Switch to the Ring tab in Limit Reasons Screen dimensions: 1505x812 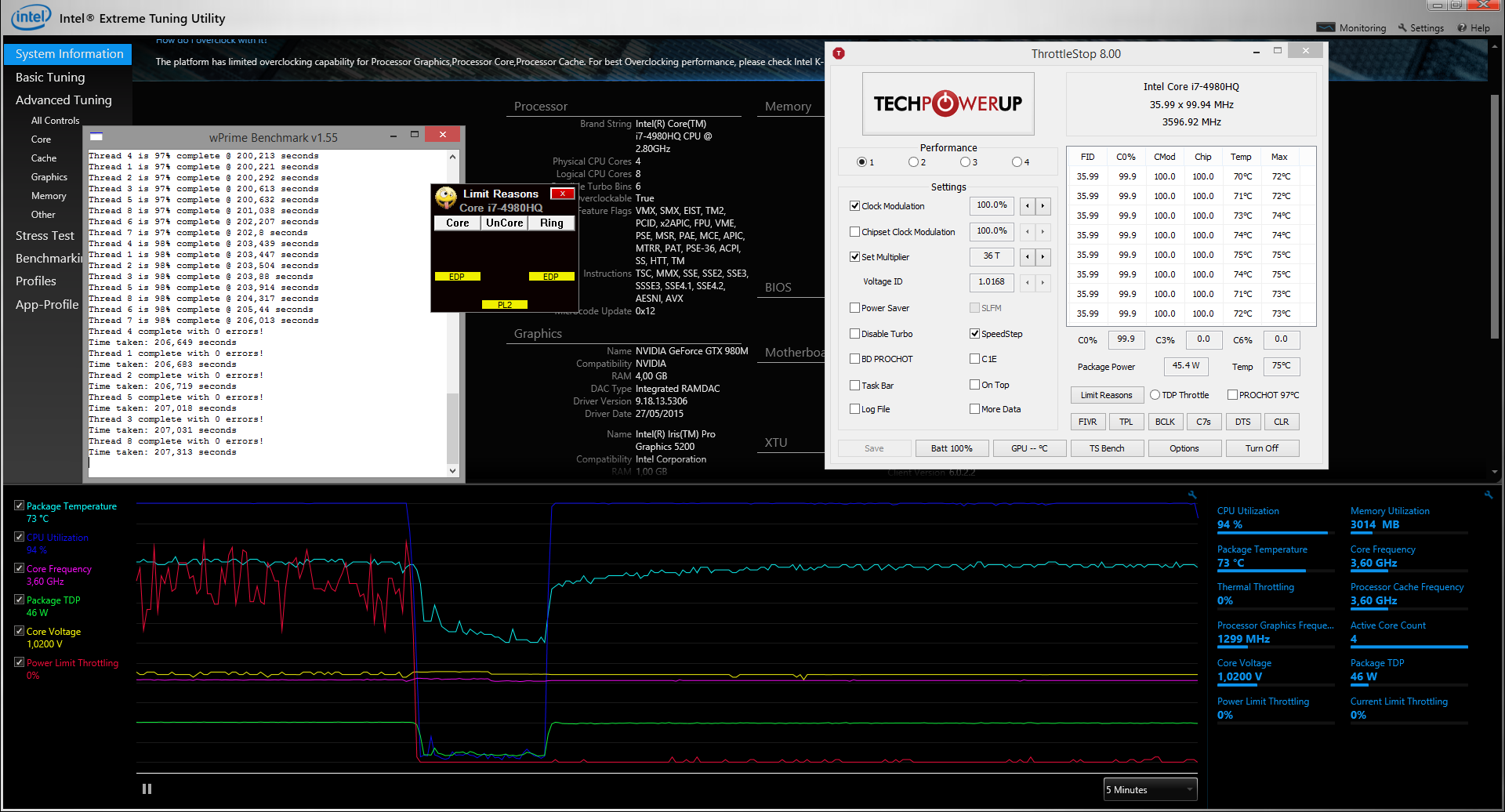(x=551, y=223)
